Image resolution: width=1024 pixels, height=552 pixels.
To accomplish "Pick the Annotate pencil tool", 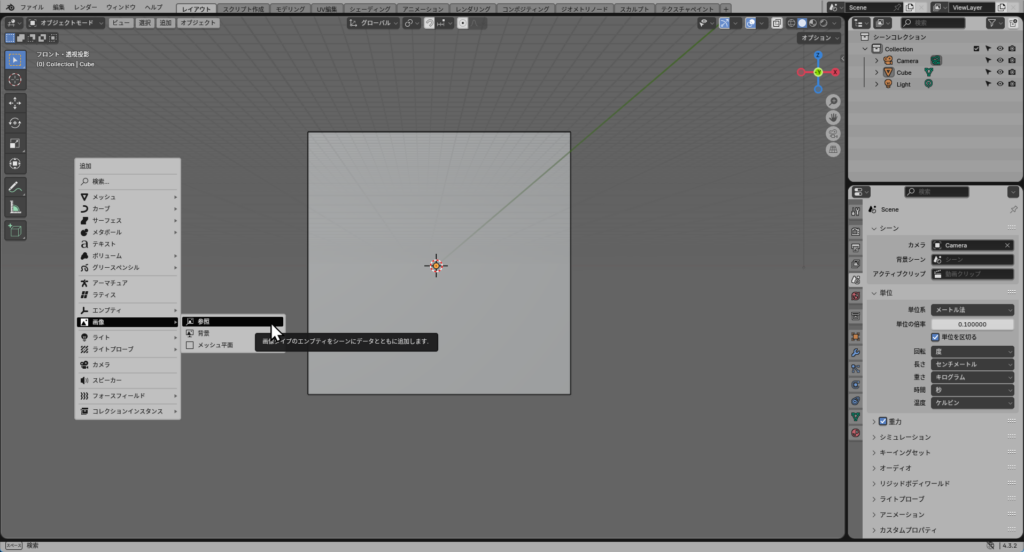I will tap(16, 187).
